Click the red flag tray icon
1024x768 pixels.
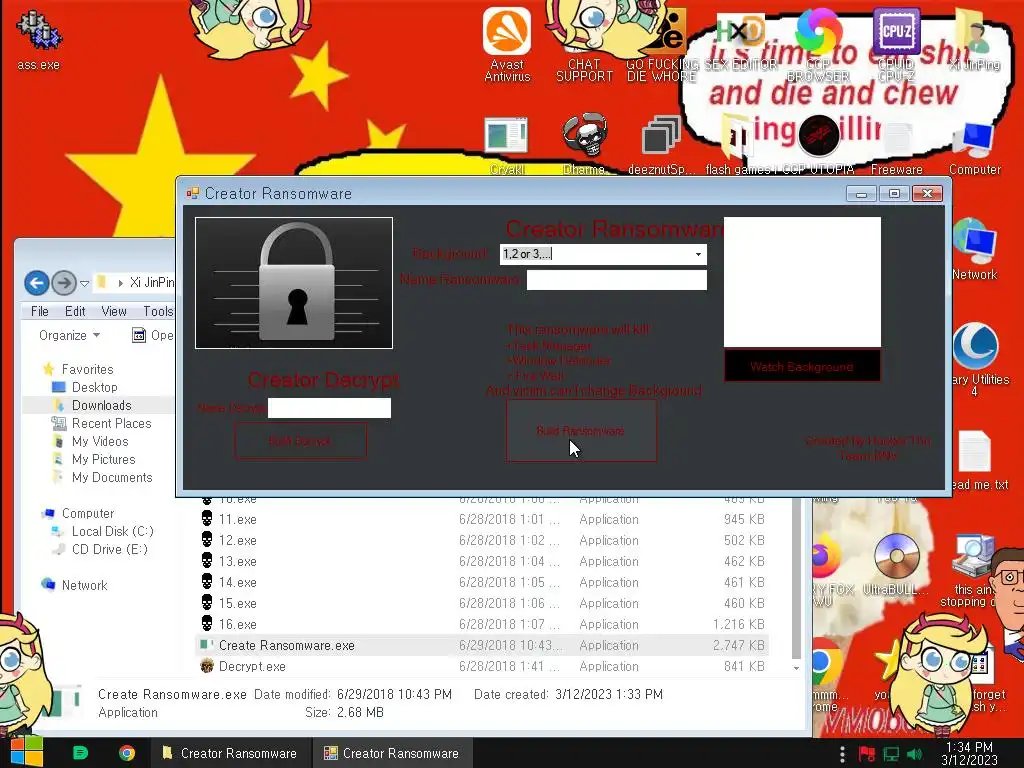pos(867,754)
